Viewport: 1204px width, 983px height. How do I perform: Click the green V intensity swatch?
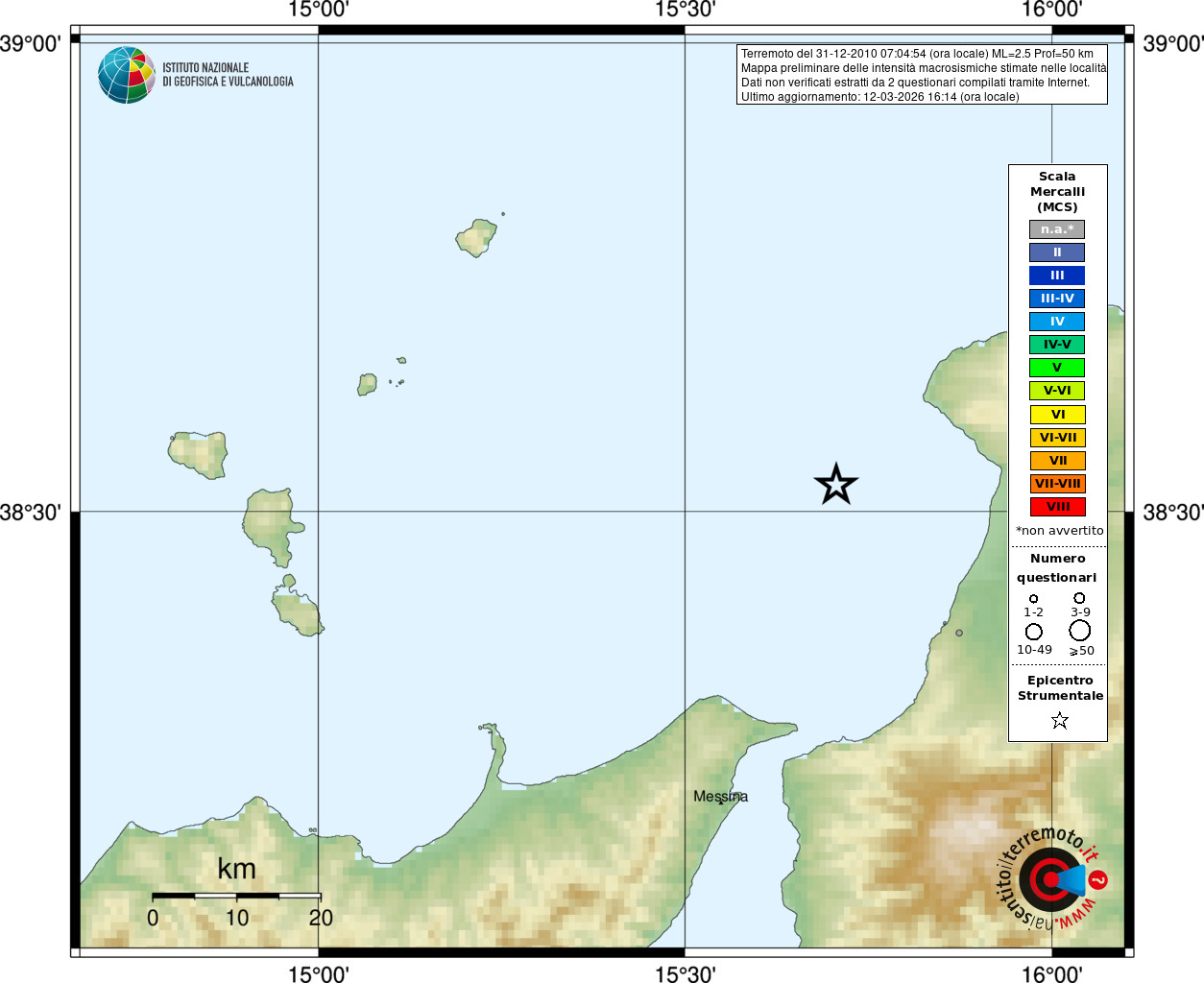[x=1057, y=368]
